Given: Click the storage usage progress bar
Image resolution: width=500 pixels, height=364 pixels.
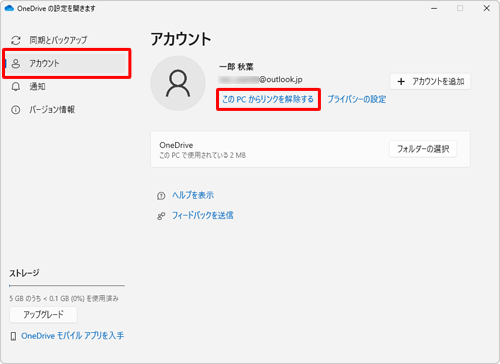Looking at the screenshot, I should coord(67,286).
